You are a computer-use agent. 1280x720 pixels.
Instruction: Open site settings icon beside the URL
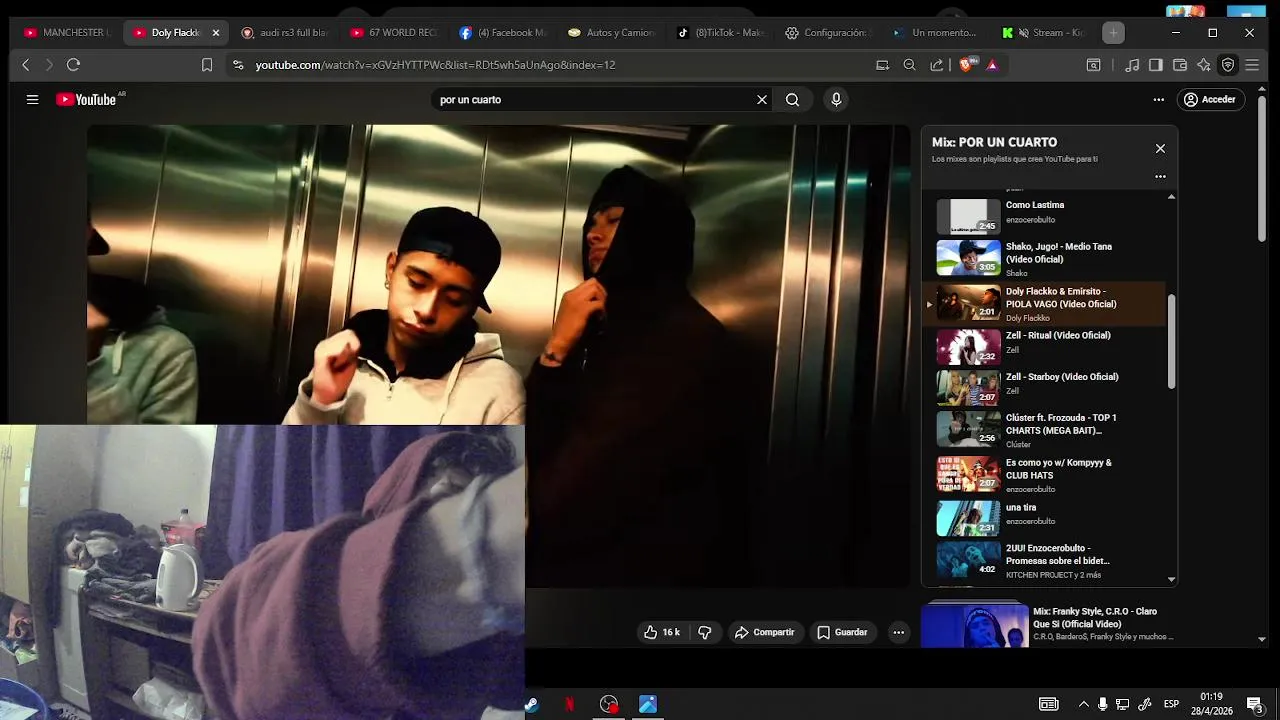click(237, 65)
